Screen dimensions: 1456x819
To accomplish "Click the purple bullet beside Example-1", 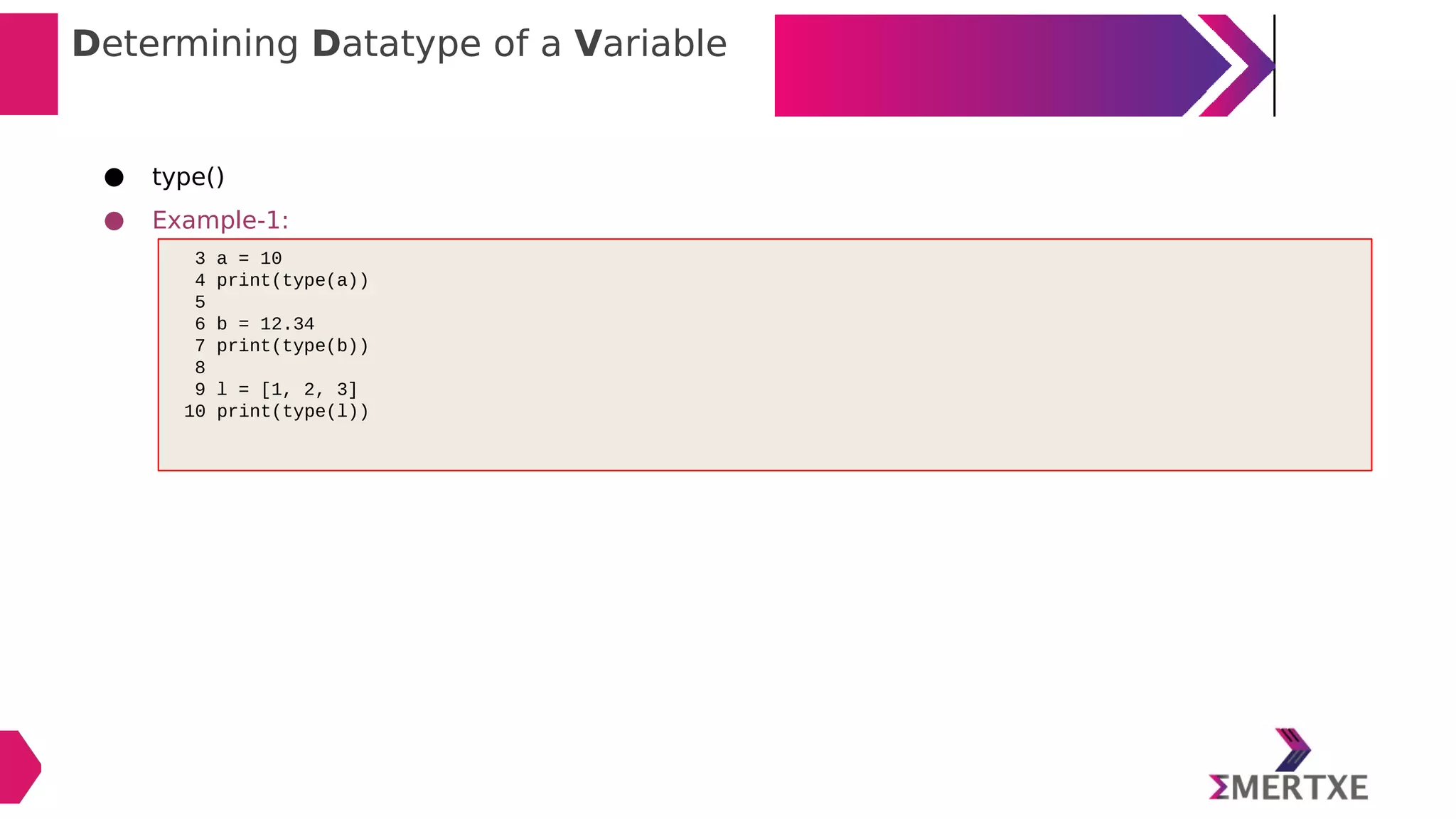I will pyautogui.click(x=114, y=221).
